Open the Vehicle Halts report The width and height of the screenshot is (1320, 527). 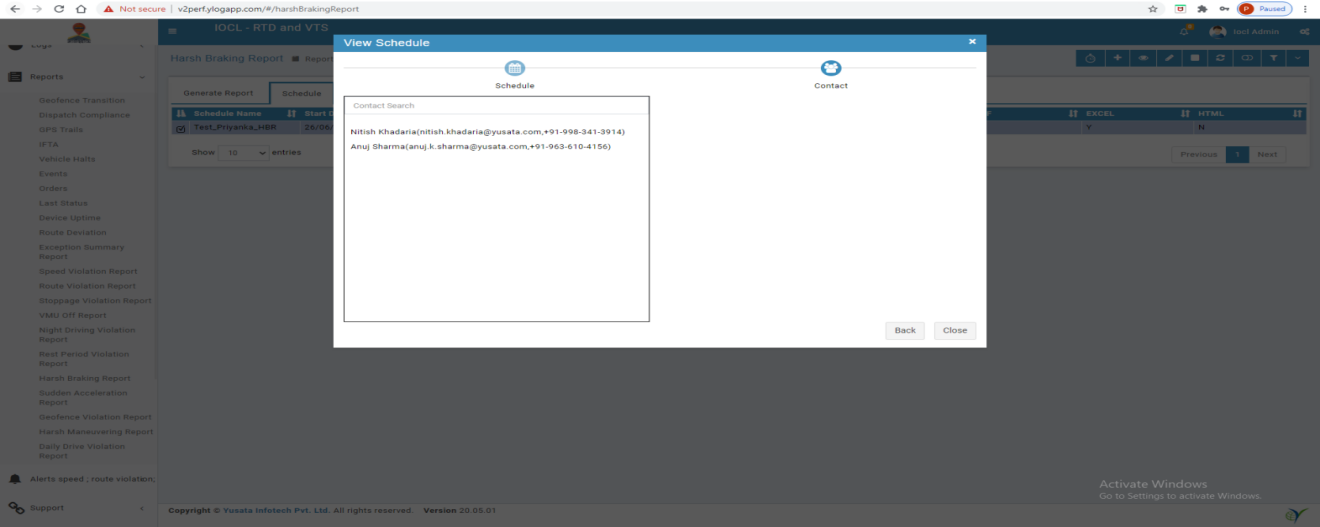[67, 159]
